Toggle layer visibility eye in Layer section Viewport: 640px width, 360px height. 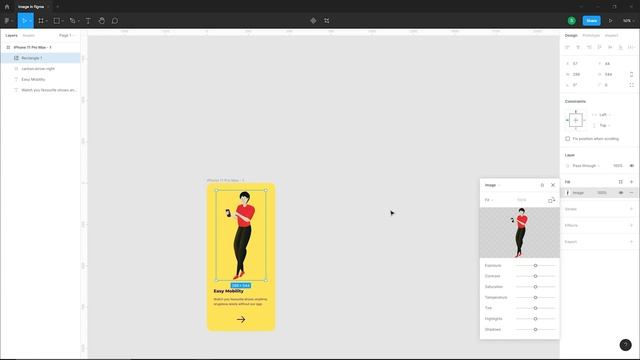(631, 166)
